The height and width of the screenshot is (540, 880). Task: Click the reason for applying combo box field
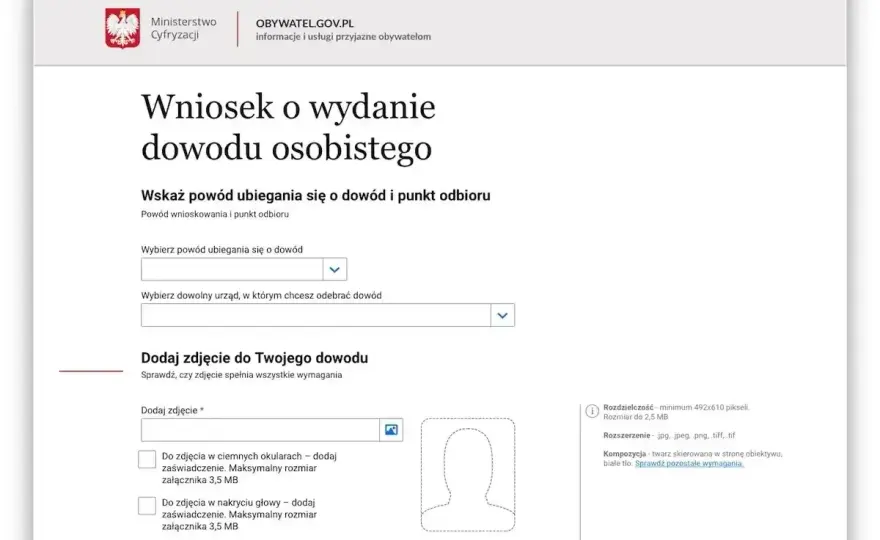244,269
